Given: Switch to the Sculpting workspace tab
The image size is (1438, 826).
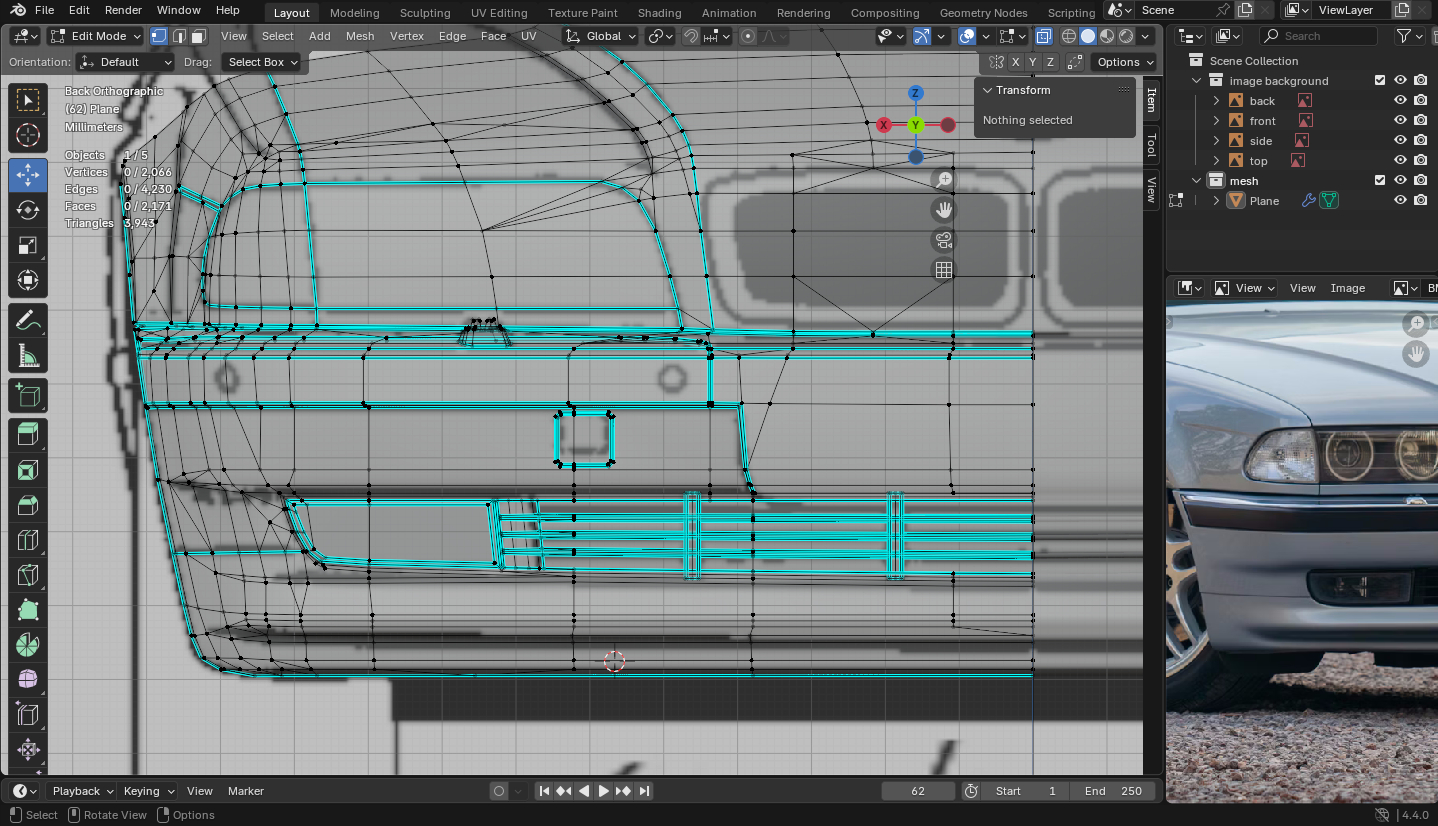Looking at the screenshot, I should pos(425,13).
